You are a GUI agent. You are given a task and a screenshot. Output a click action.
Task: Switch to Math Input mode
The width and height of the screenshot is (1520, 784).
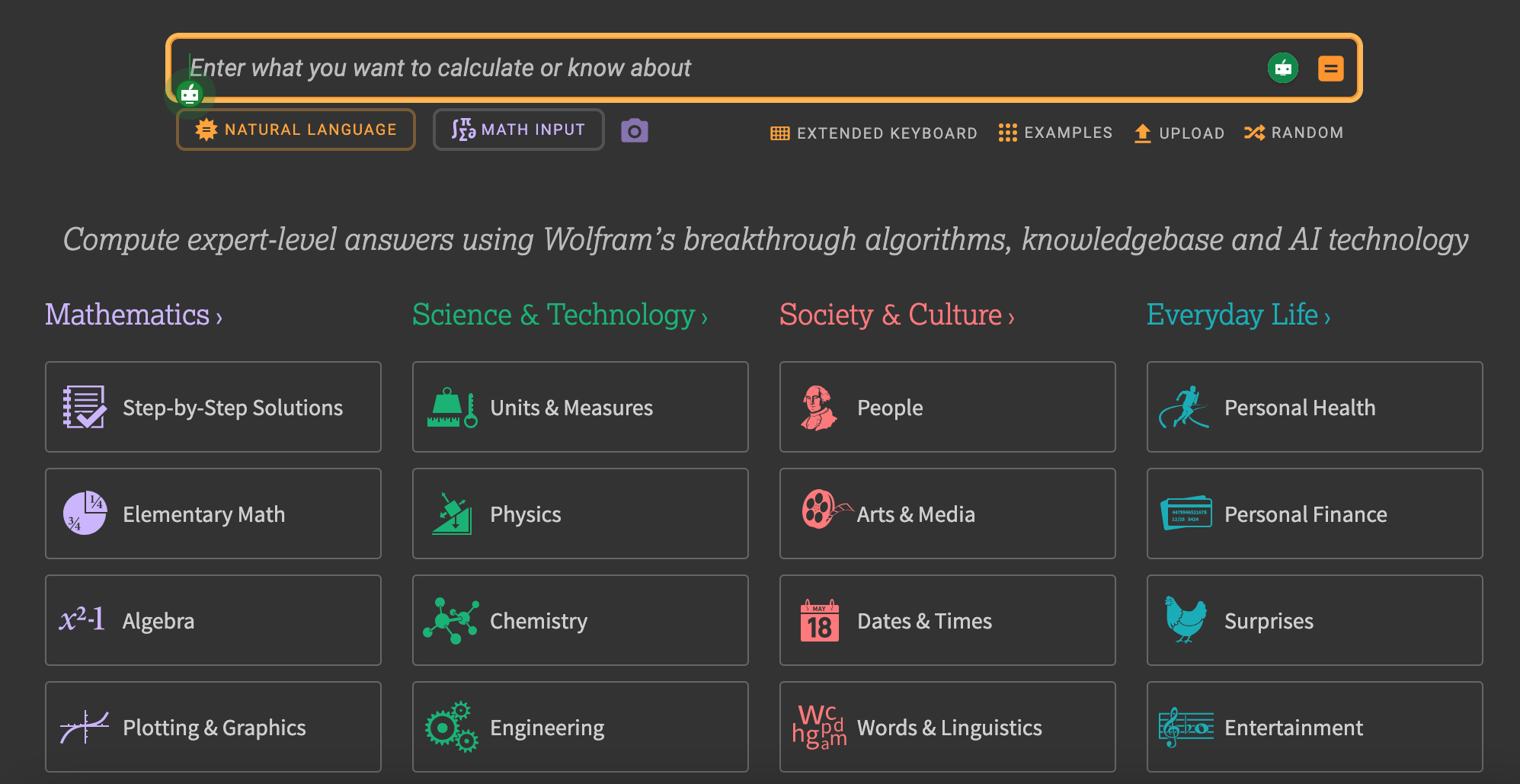(x=518, y=130)
